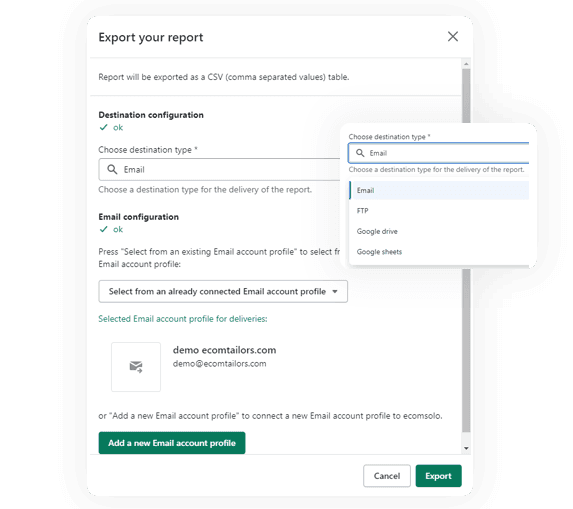
Task: Click the caret arrow on the profile dropdown
Action: click(335, 292)
